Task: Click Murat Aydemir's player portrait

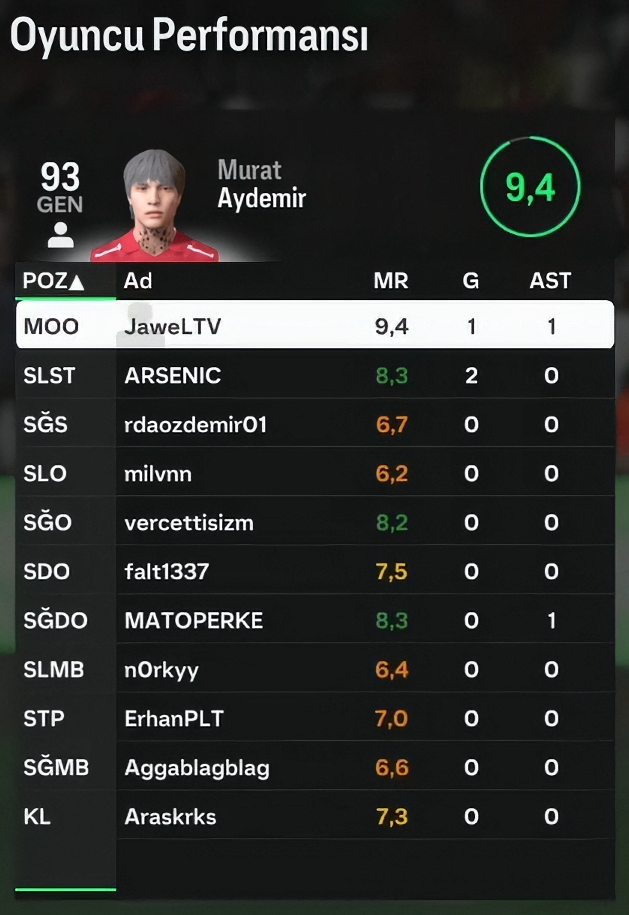Action: click(155, 205)
